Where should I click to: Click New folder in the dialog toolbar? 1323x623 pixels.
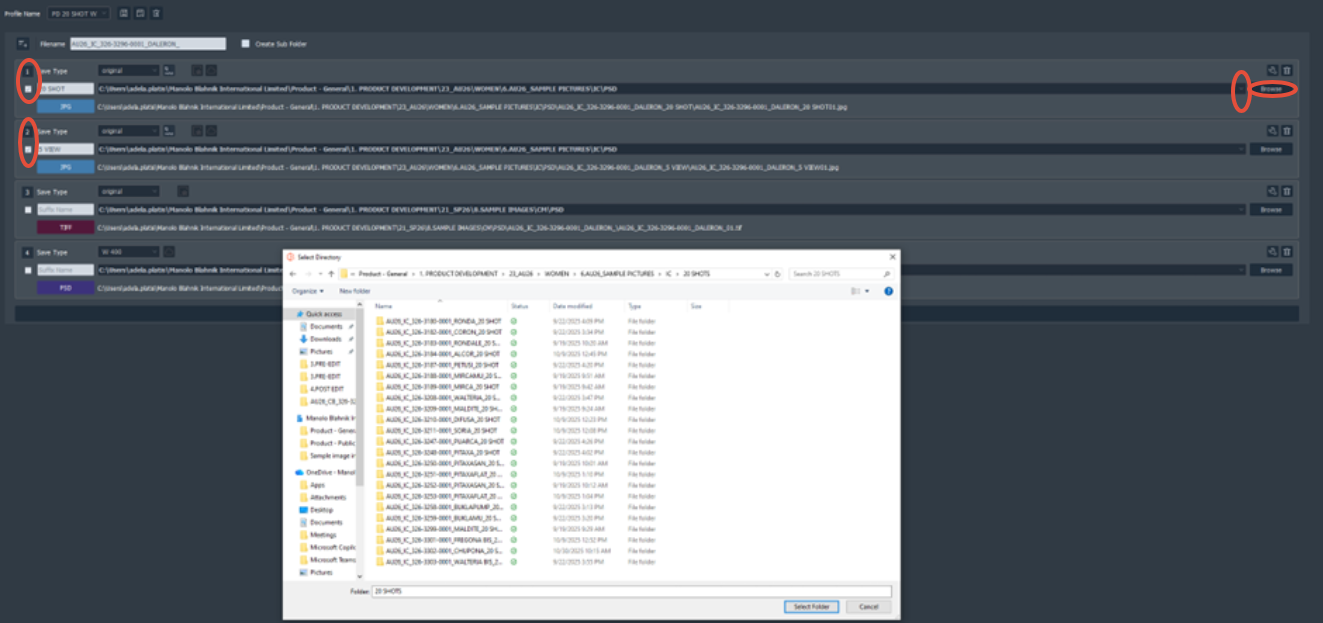[354, 291]
